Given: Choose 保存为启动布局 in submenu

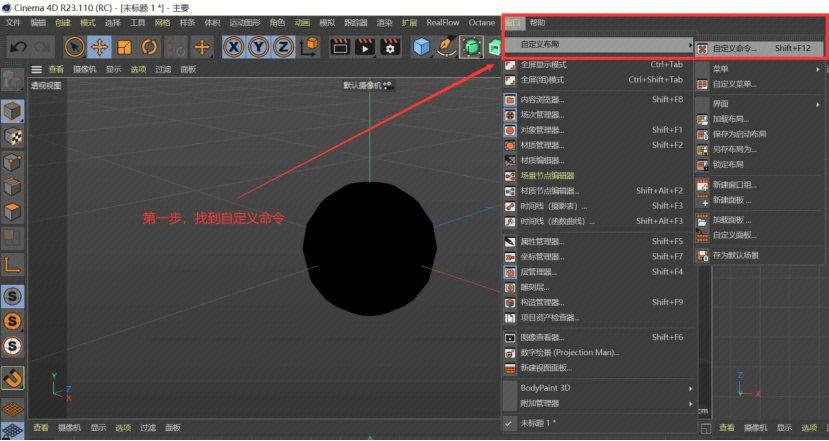Looking at the screenshot, I should 760,134.
